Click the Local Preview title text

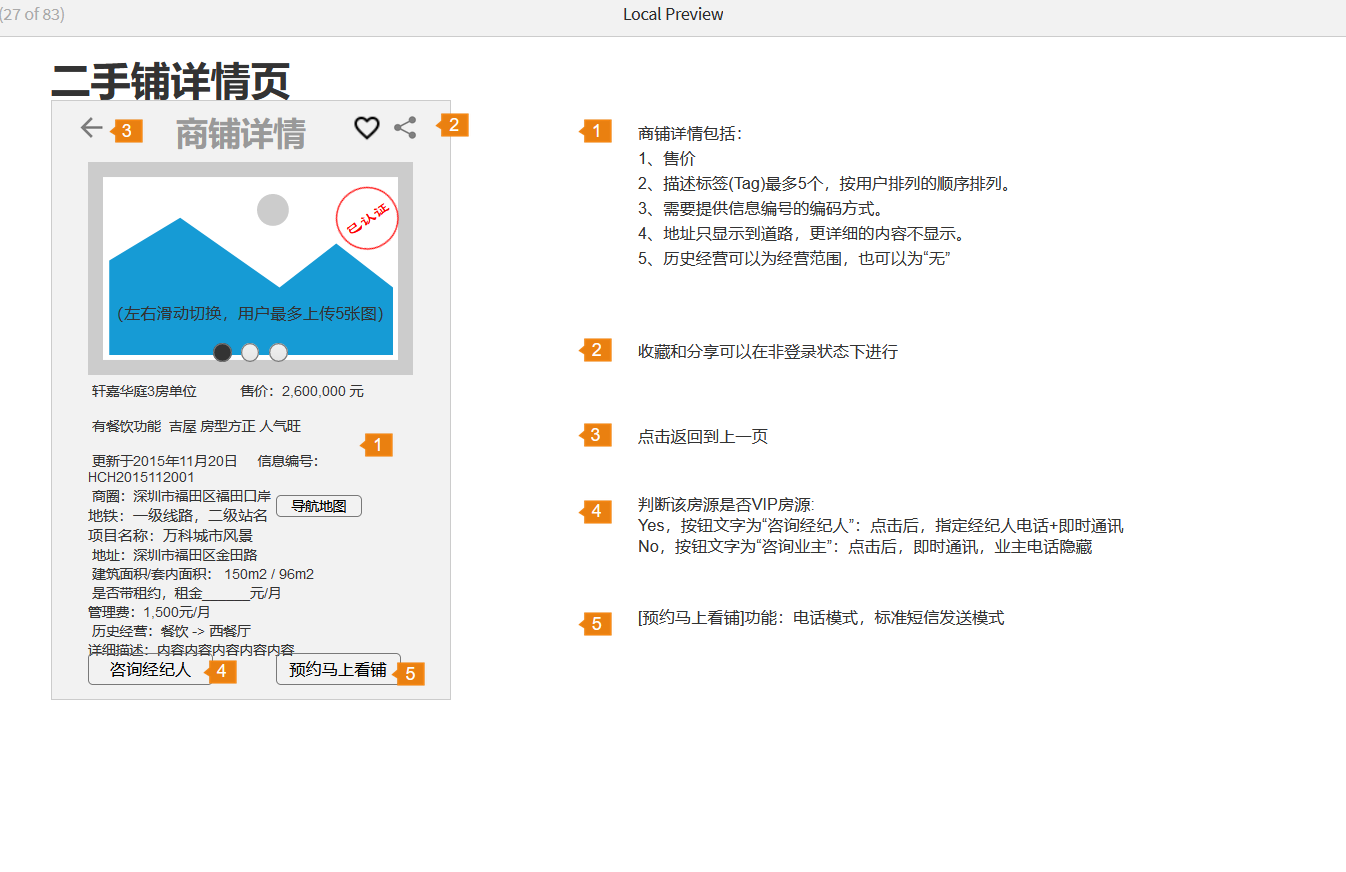coord(673,14)
